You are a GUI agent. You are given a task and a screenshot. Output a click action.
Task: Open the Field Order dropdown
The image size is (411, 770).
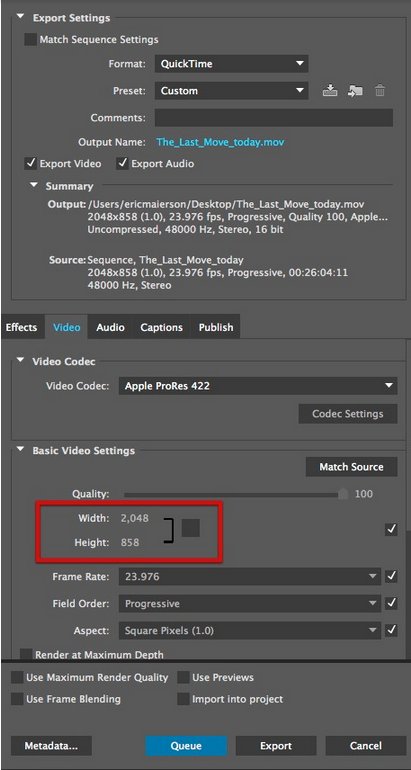250,604
